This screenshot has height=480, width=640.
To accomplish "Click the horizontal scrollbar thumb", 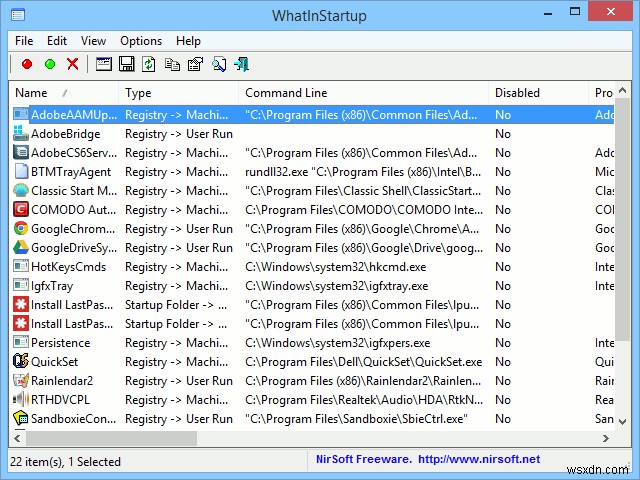I will [x=111, y=438].
